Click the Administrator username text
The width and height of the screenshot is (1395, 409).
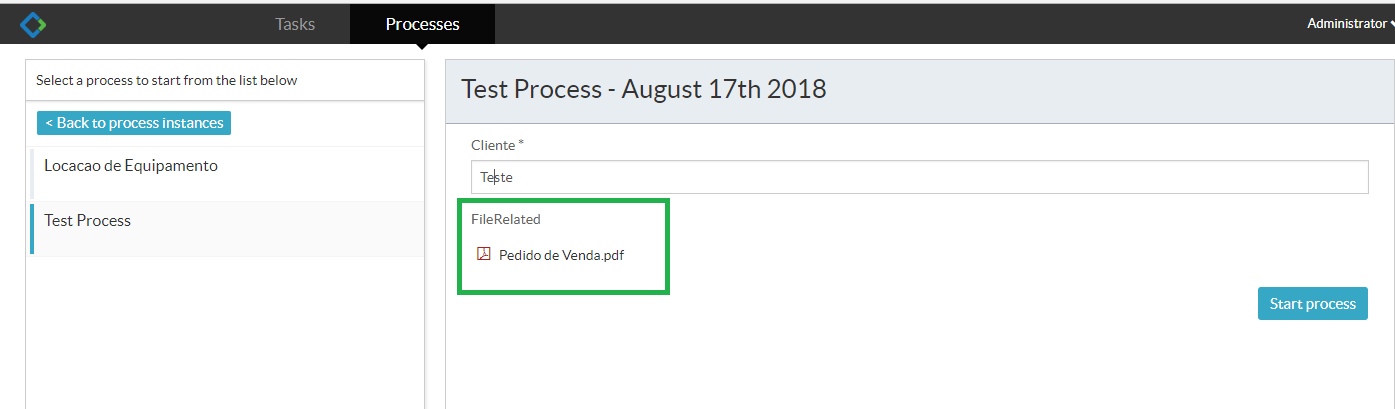click(x=1346, y=23)
